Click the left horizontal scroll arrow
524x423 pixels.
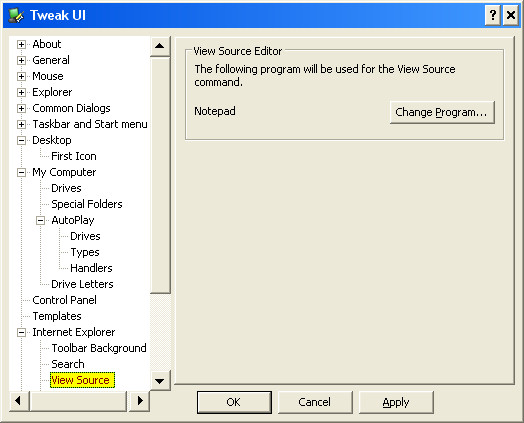[19, 400]
